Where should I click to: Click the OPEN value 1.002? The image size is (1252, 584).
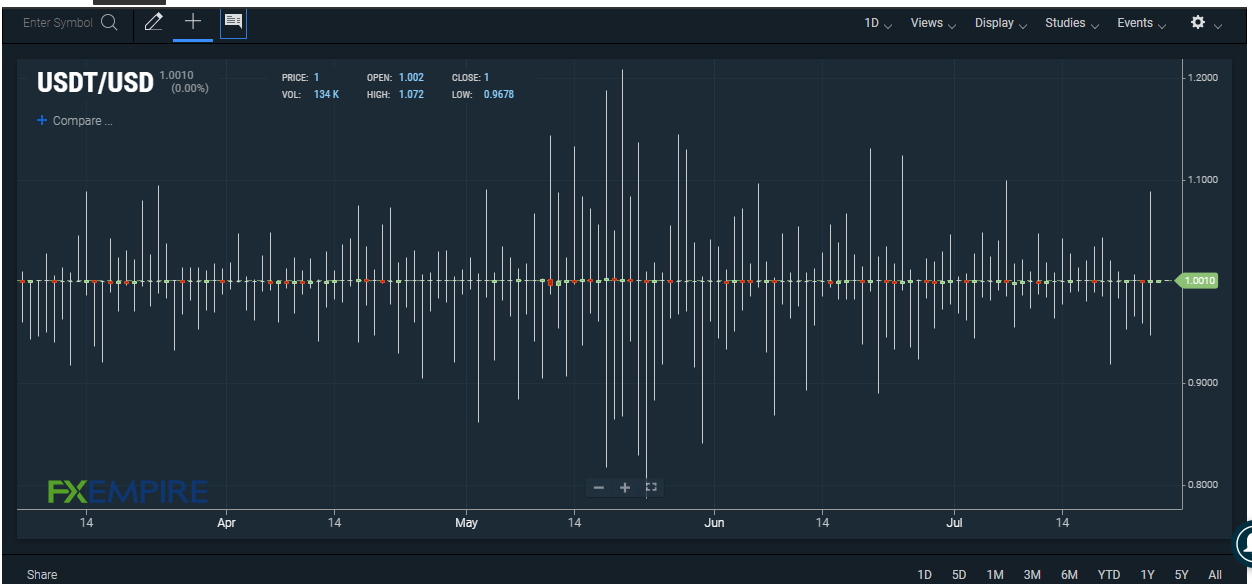click(x=411, y=78)
